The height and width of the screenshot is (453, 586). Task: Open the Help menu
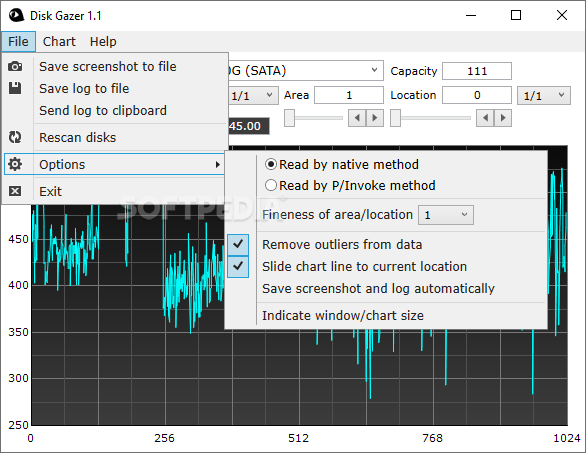coord(103,41)
